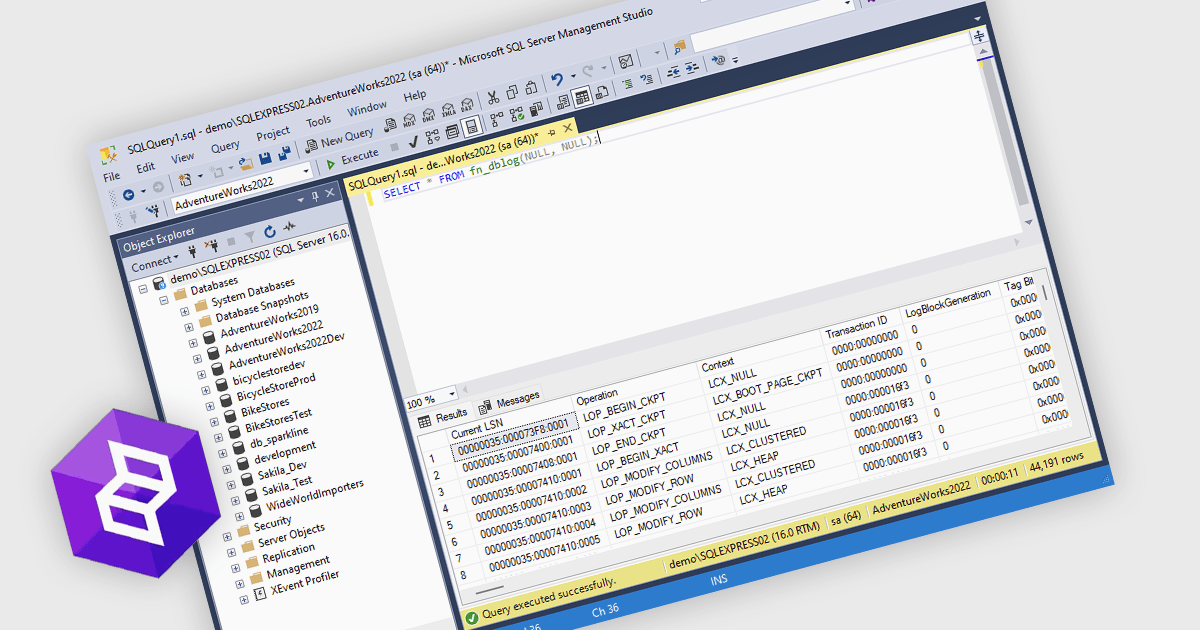Click the Copy icon in toolbar
1200x630 pixels.
[512, 92]
